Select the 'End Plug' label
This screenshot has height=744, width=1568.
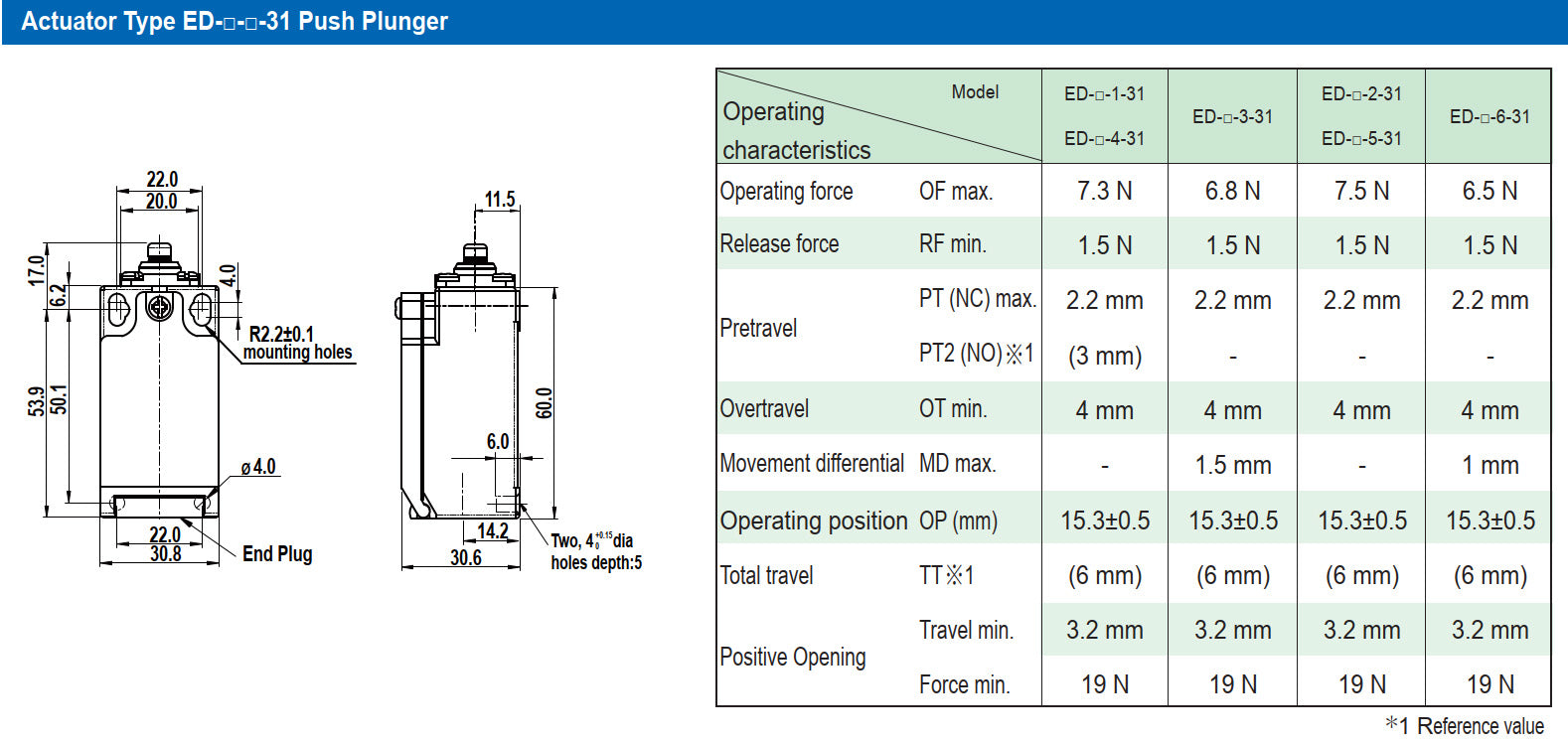click(x=277, y=554)
